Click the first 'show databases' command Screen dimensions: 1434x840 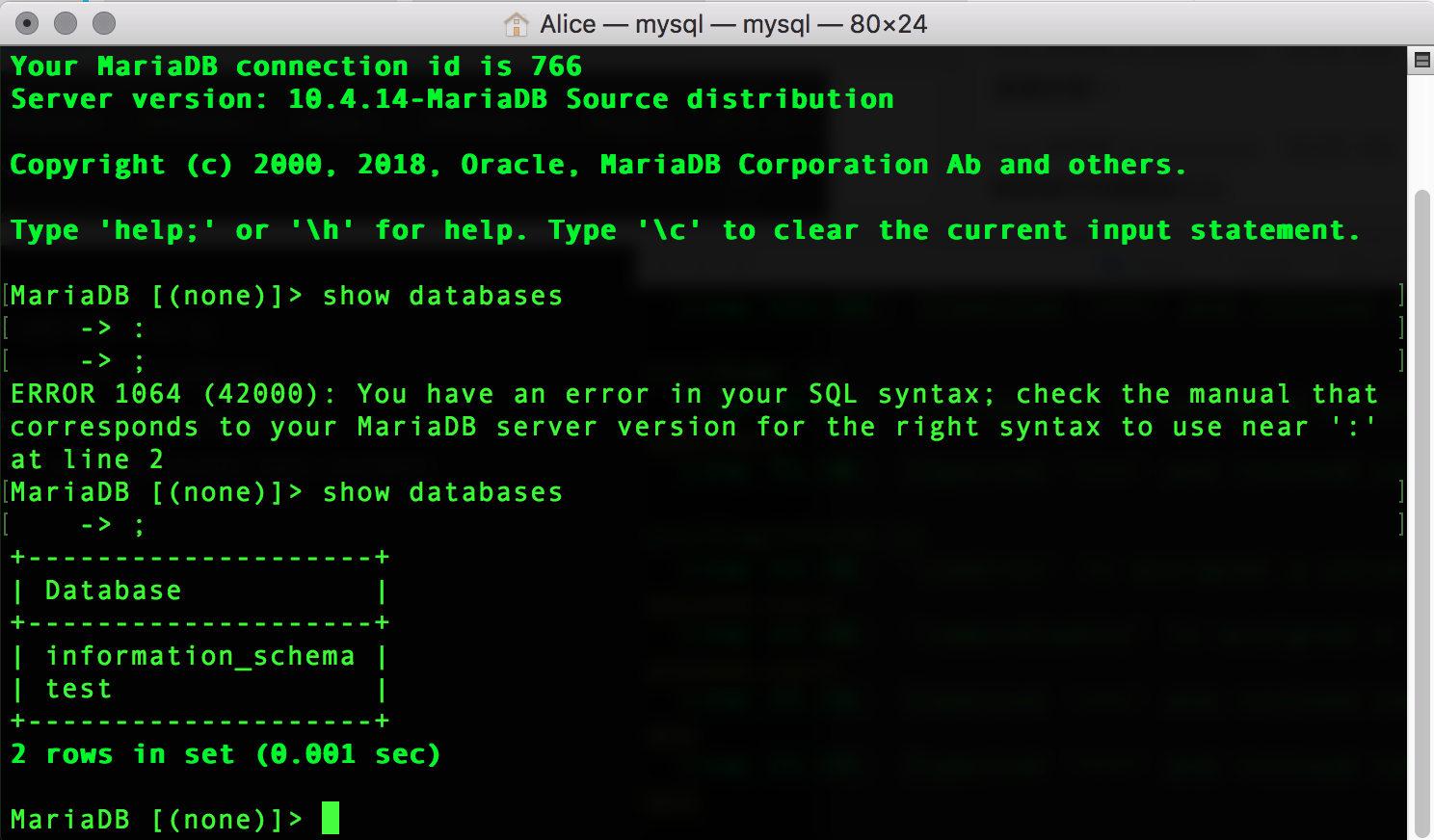(x=442, y=296)
